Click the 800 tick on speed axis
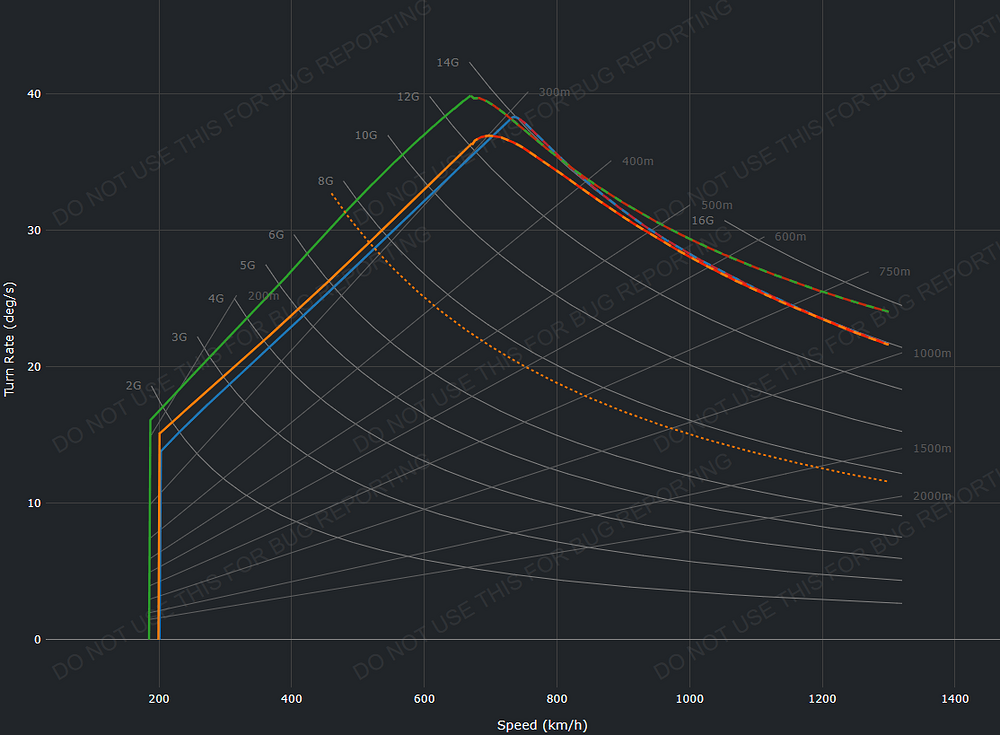The image size is (1000, 735). pos(557,700)
